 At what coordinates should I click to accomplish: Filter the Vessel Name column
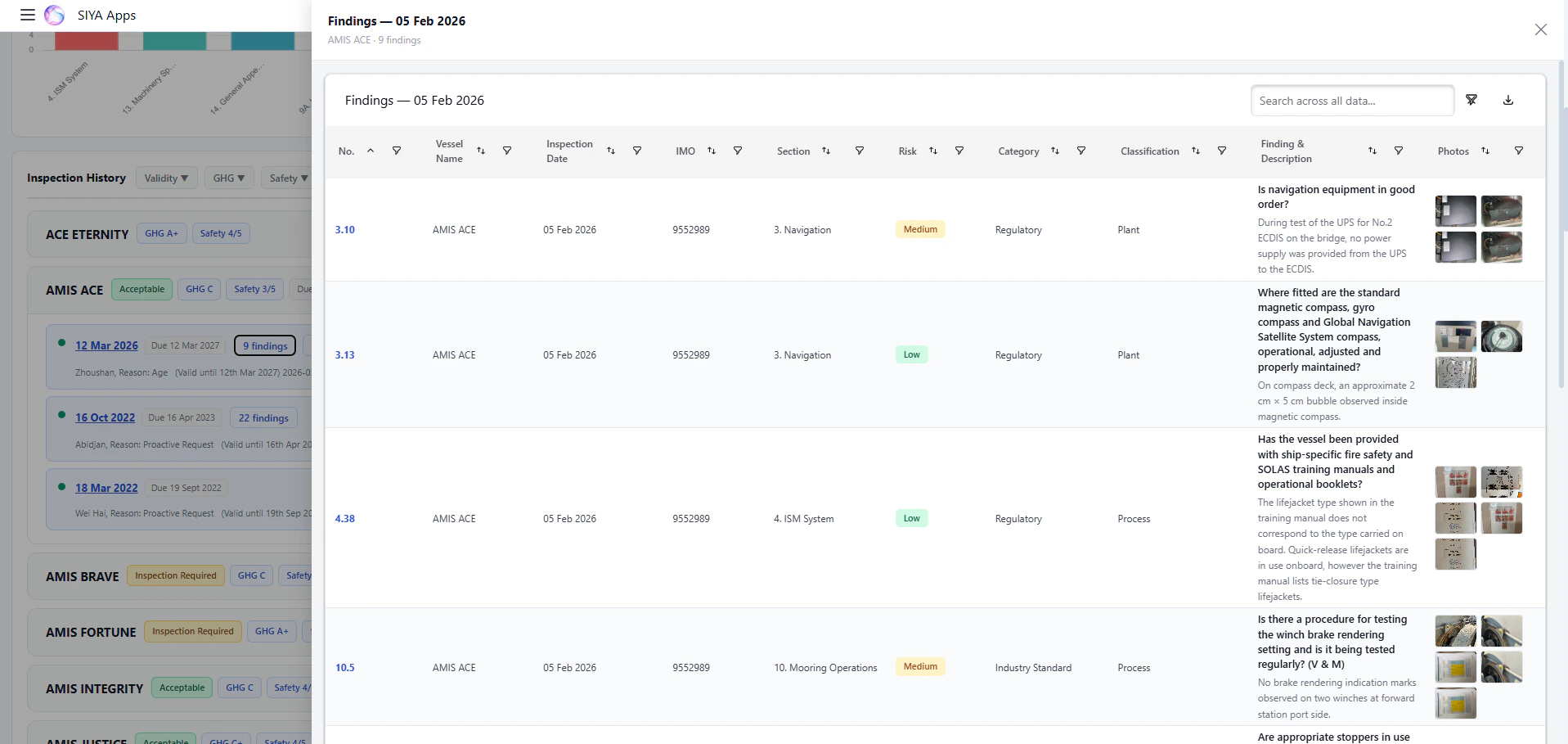(507, 151)
